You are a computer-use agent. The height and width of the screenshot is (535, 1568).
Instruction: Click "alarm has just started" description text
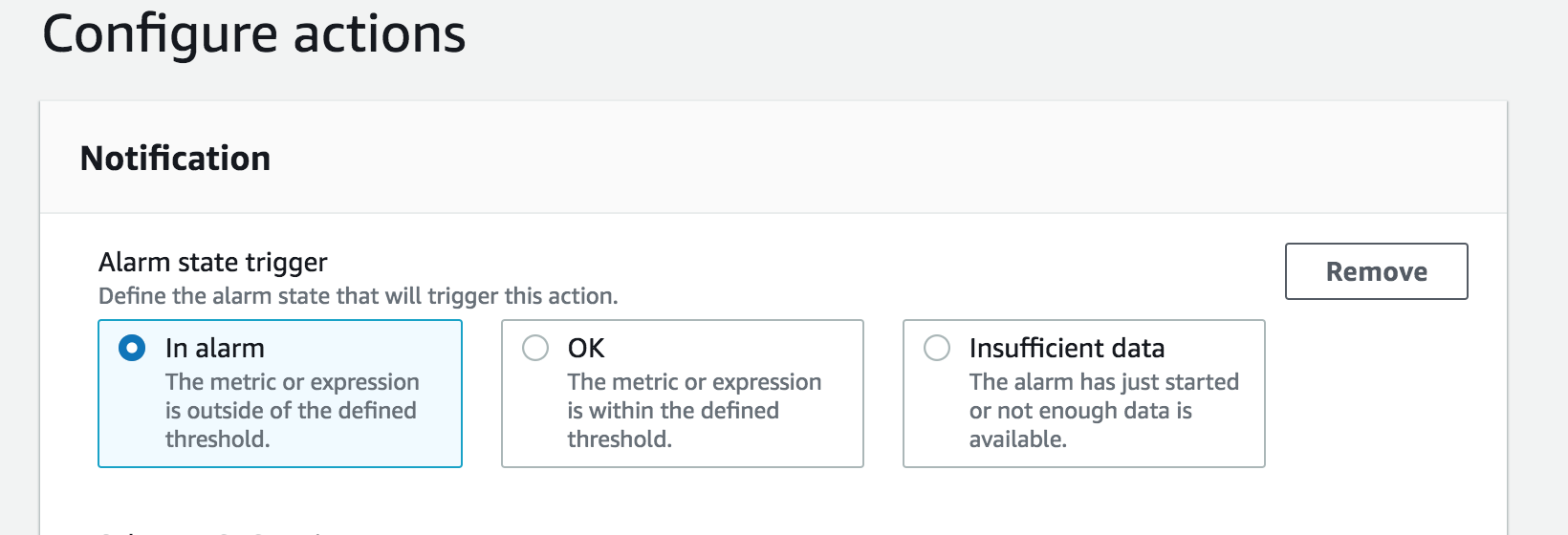1126,382
